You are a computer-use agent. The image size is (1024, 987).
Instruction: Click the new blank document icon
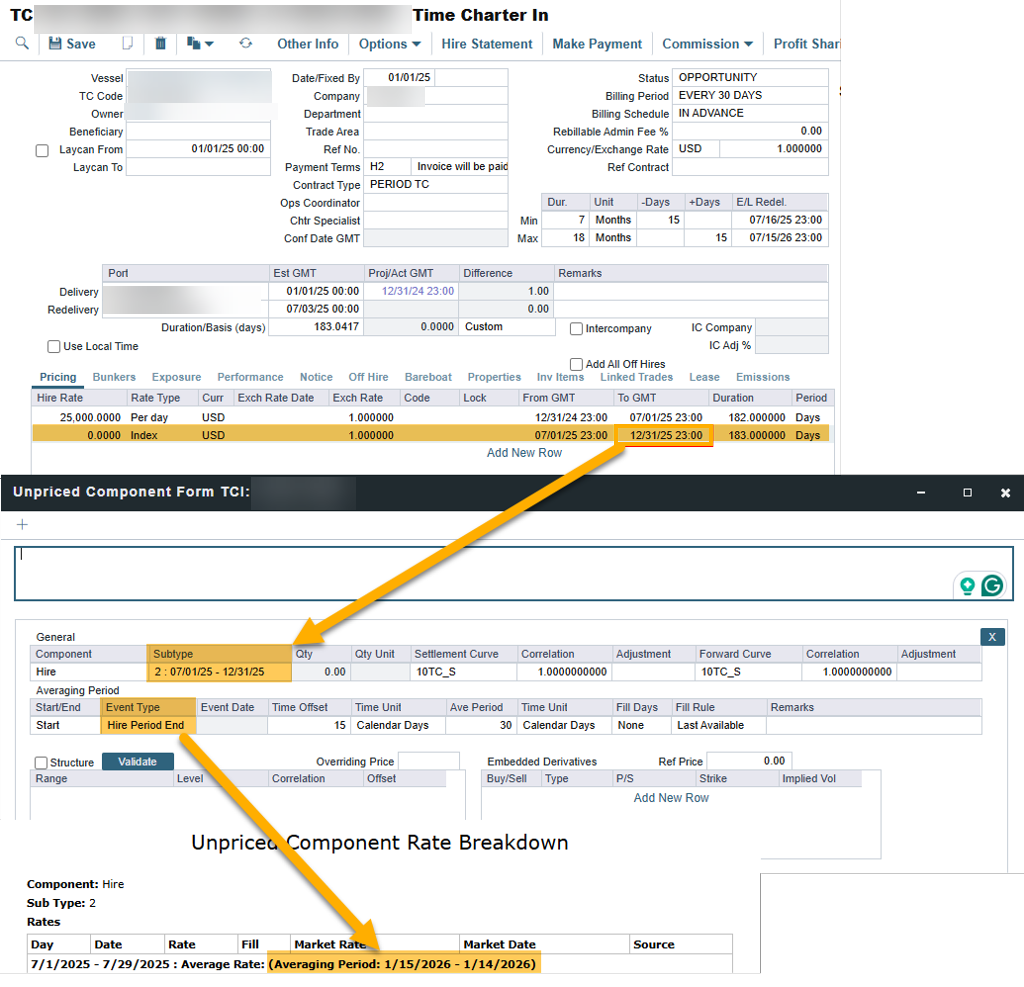click(x=127, y=44)
